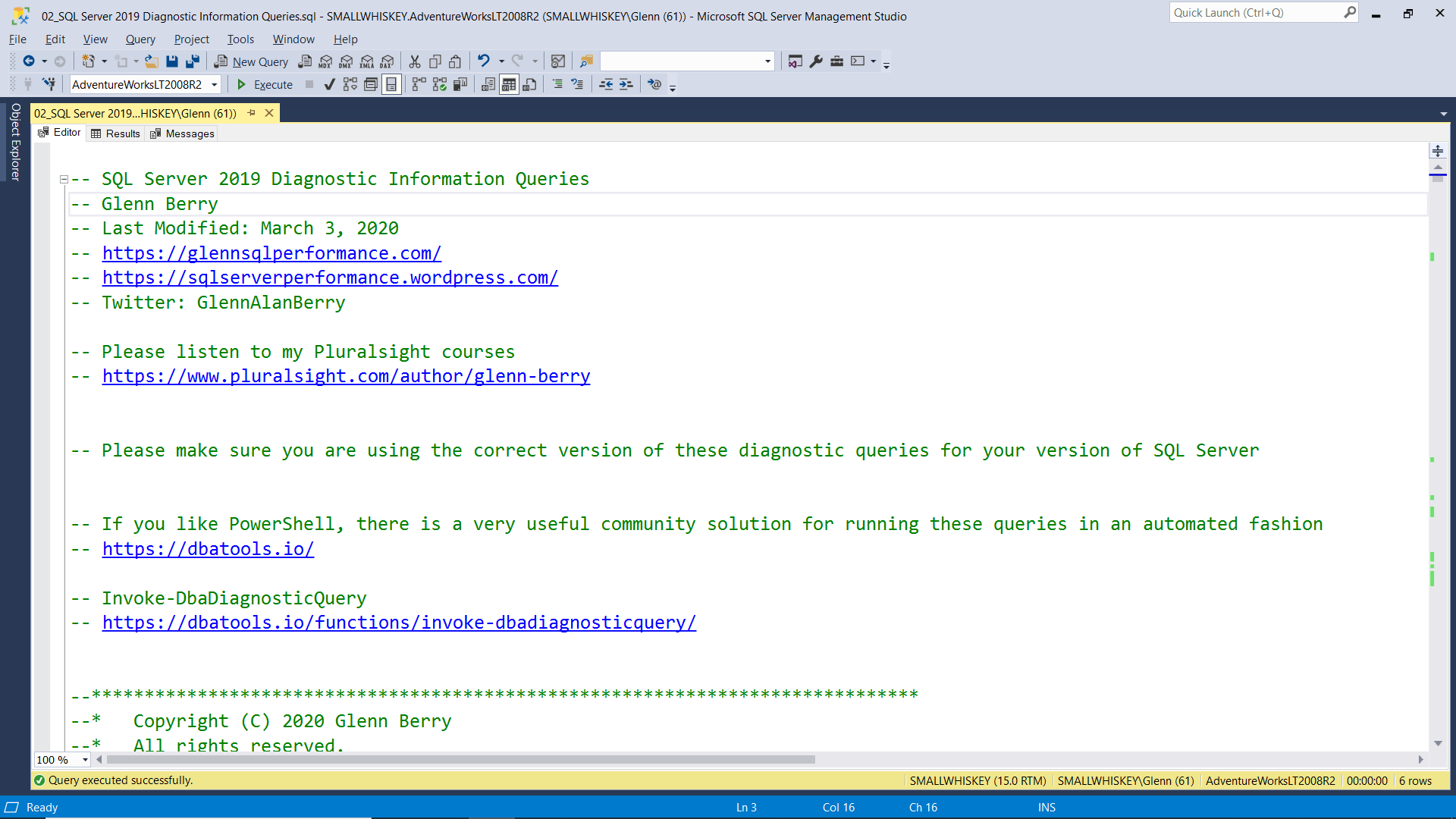This screenshot has width=1456, height=819.
Task: Expand the undo history dropdown arrow
Action: (501, 61)
